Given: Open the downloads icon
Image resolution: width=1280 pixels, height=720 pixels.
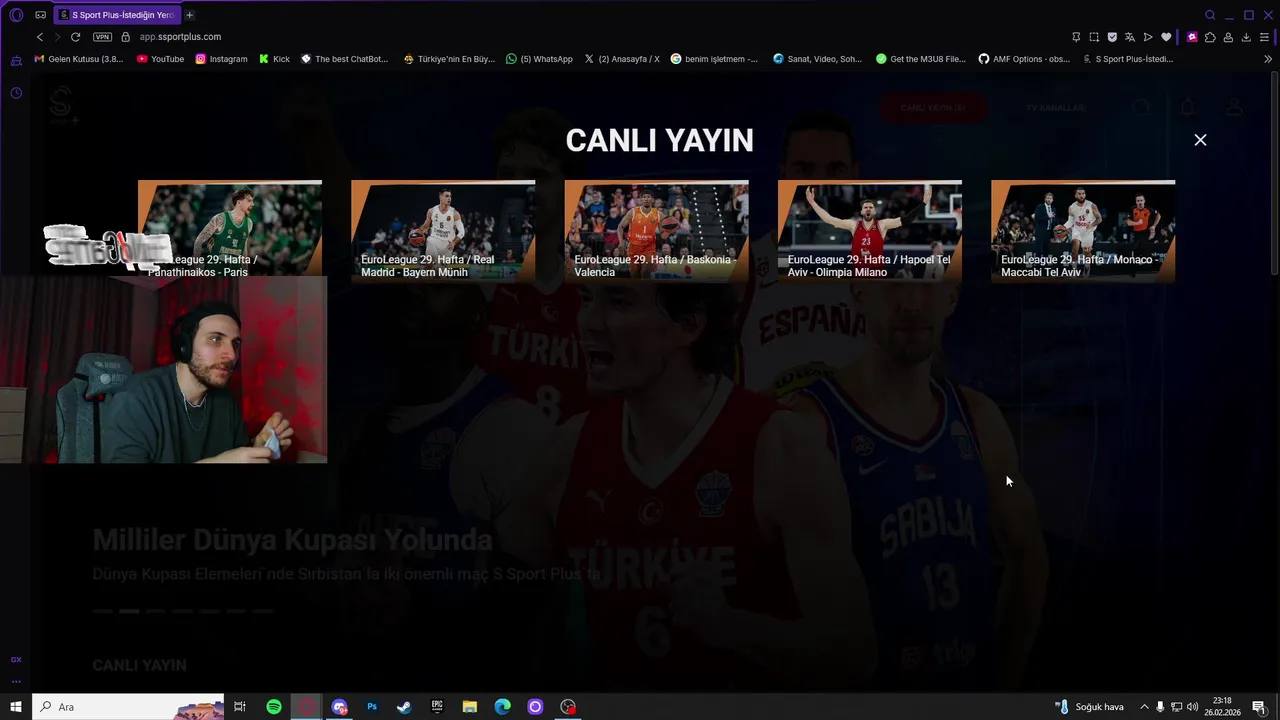Looking at the screenshot, I should [x=1246, y=37].
